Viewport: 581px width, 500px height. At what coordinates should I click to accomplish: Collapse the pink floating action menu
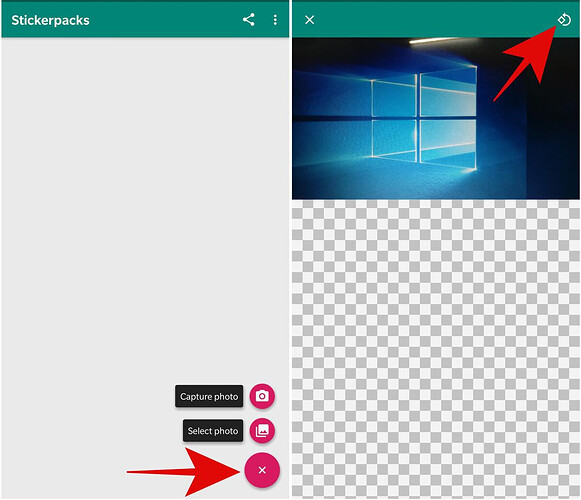[x=262, y=470]
